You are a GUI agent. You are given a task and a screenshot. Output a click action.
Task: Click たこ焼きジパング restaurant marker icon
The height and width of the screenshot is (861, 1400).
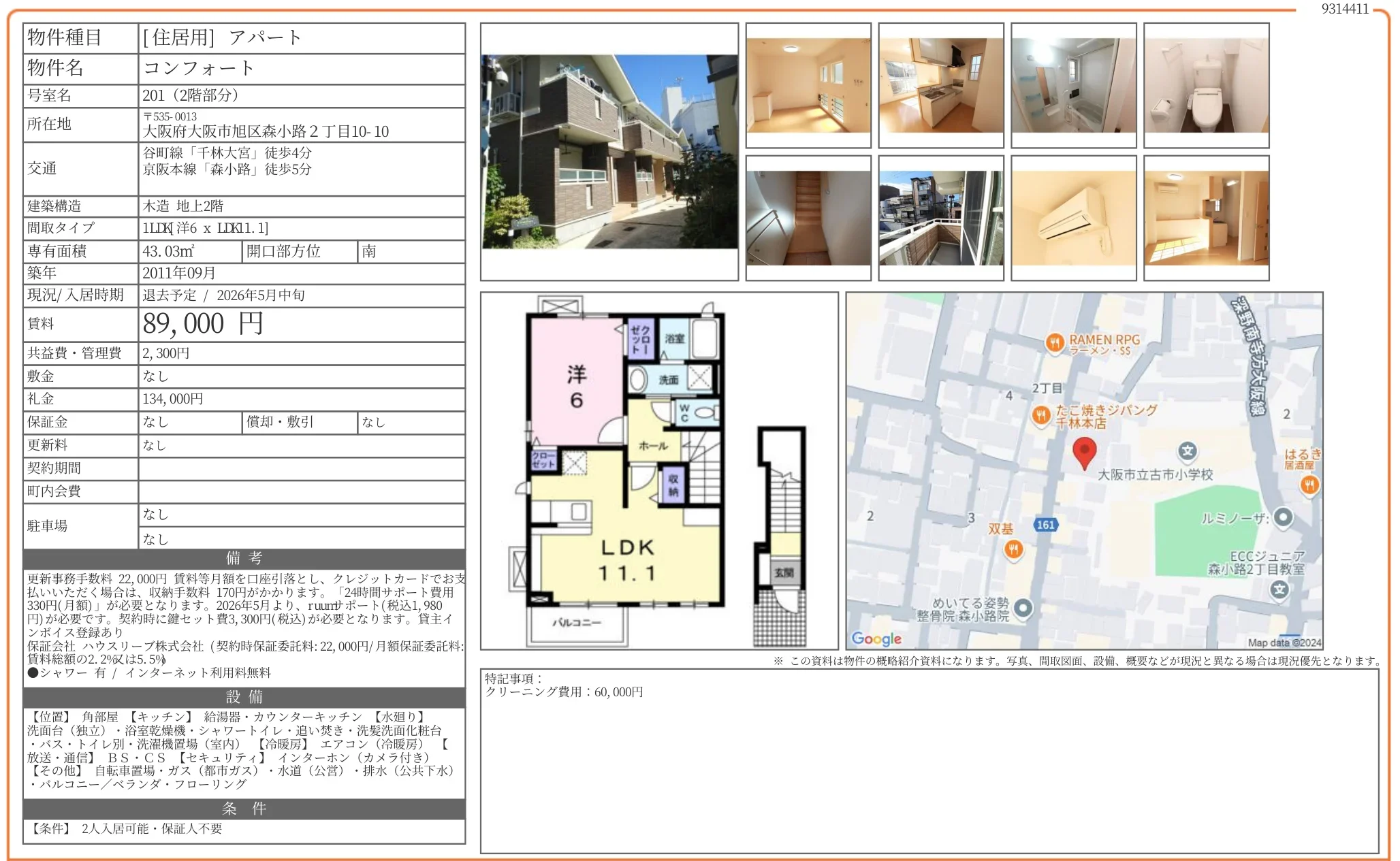pyautogui.click(x=1040, y=415)
